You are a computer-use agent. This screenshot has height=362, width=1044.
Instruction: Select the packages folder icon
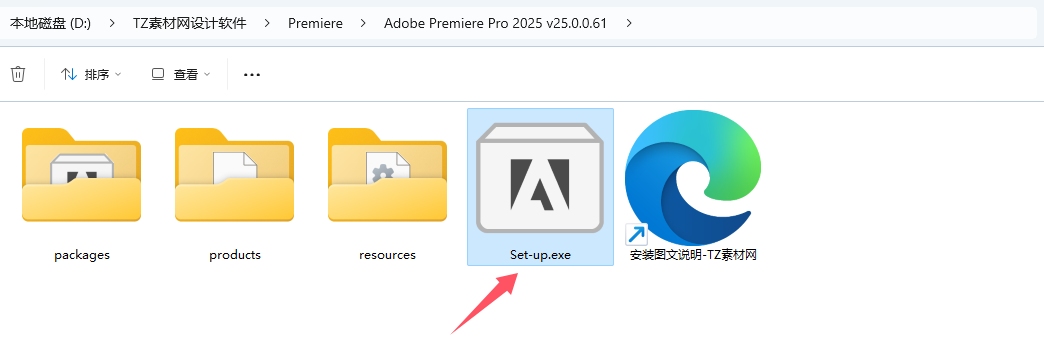point(81,174)
